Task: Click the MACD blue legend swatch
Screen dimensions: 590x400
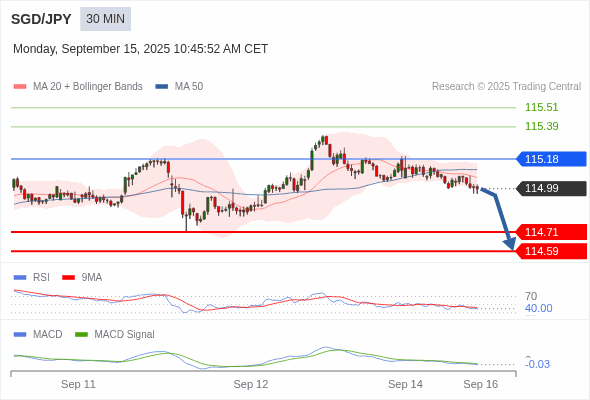Action: pos(20,335)
